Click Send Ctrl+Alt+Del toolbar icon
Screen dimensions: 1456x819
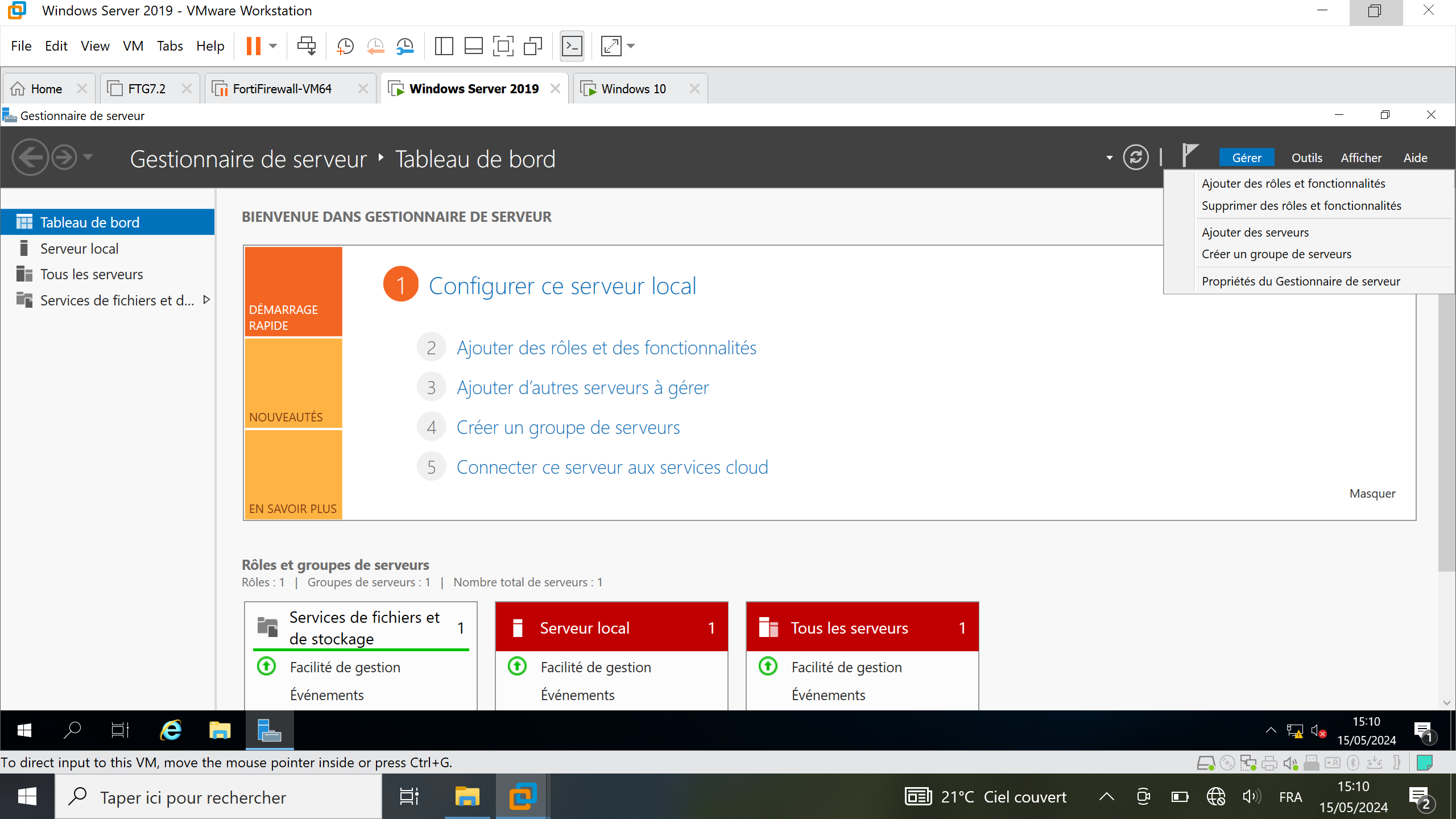[x=307, y=46]
